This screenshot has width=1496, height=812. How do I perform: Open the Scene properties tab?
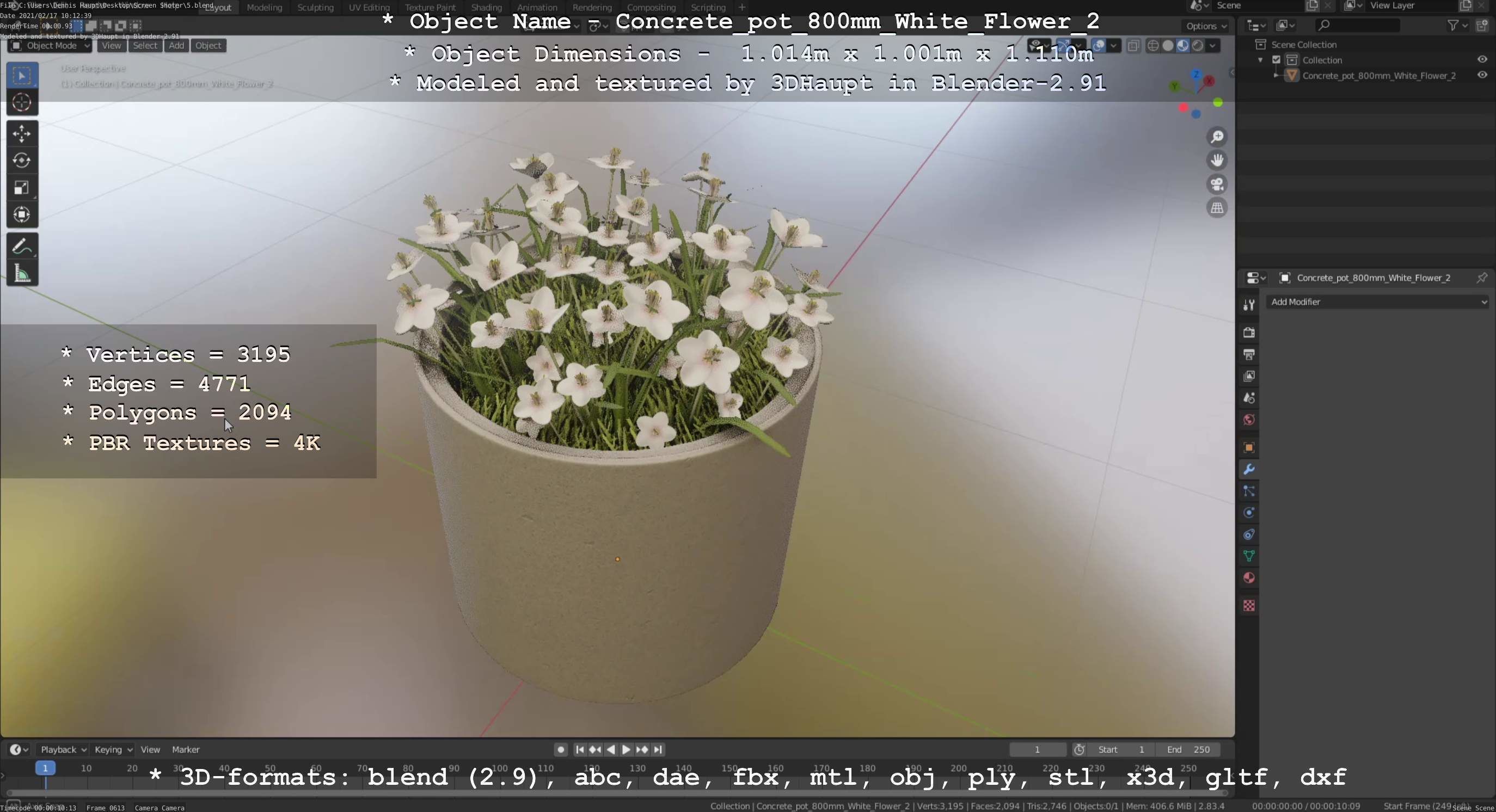1249,398
